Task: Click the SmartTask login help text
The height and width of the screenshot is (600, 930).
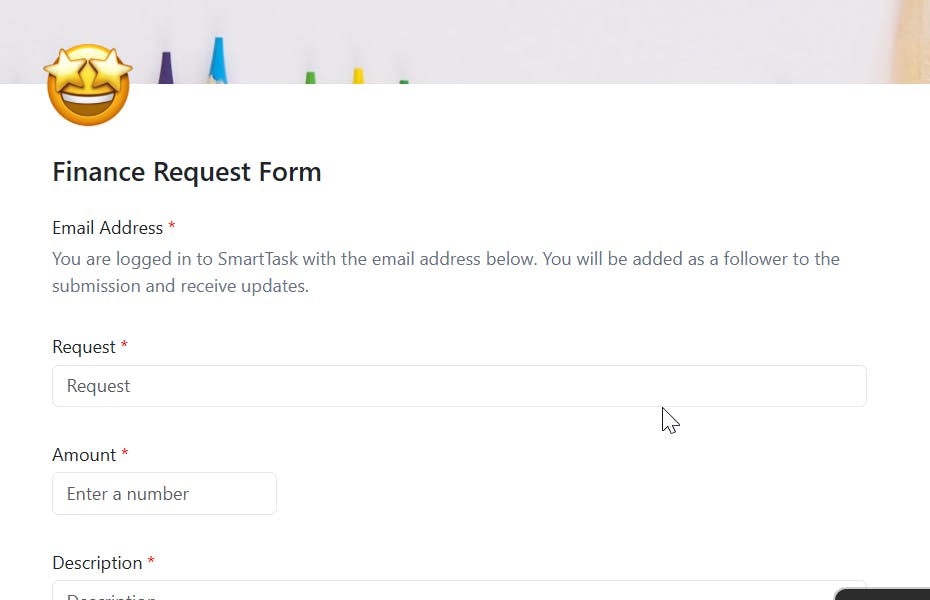Action: 446,272
